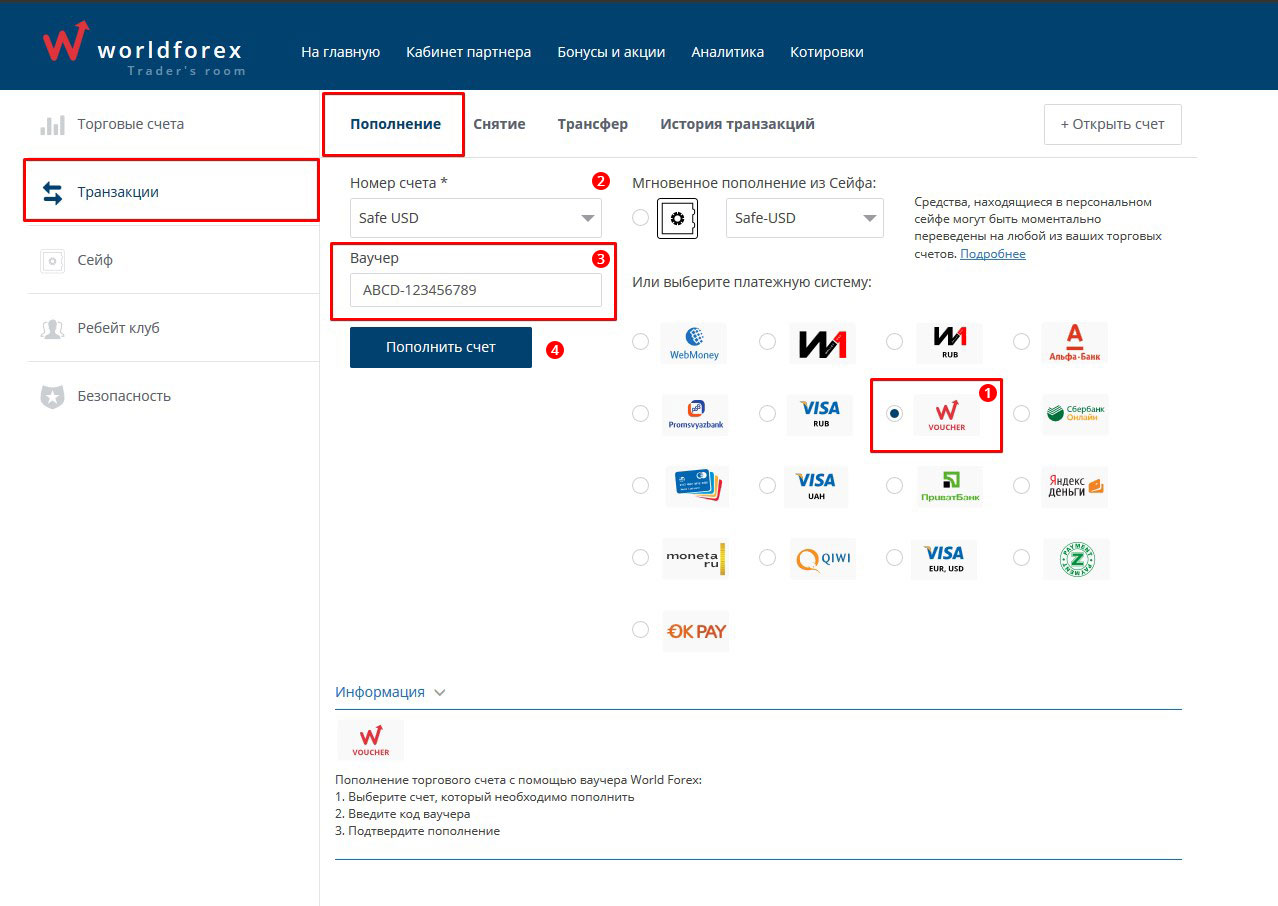
Task: Open Бонусы и акции menu item
Action: click(x=611, y=52)
